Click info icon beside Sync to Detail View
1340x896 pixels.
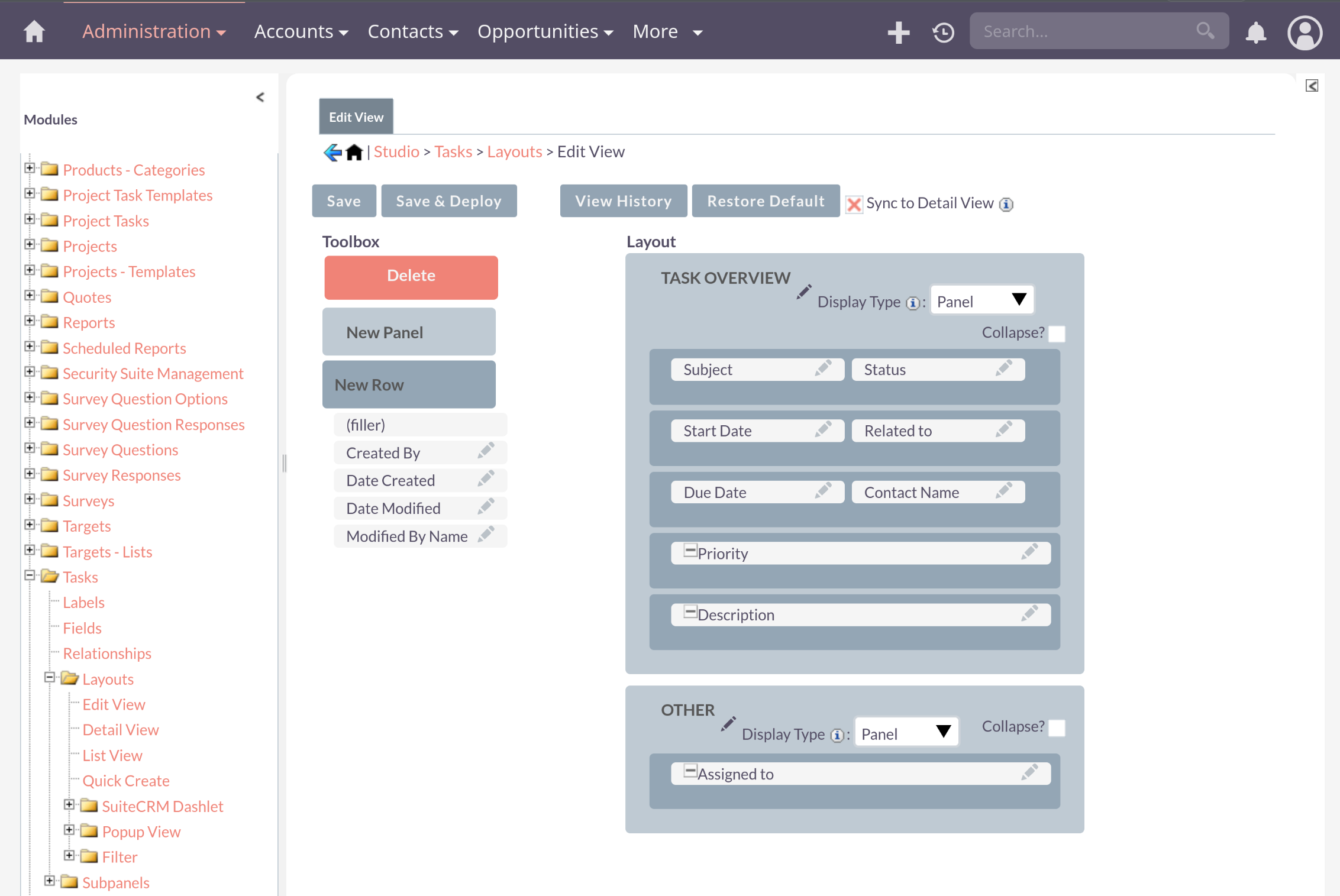[1006, 204]
